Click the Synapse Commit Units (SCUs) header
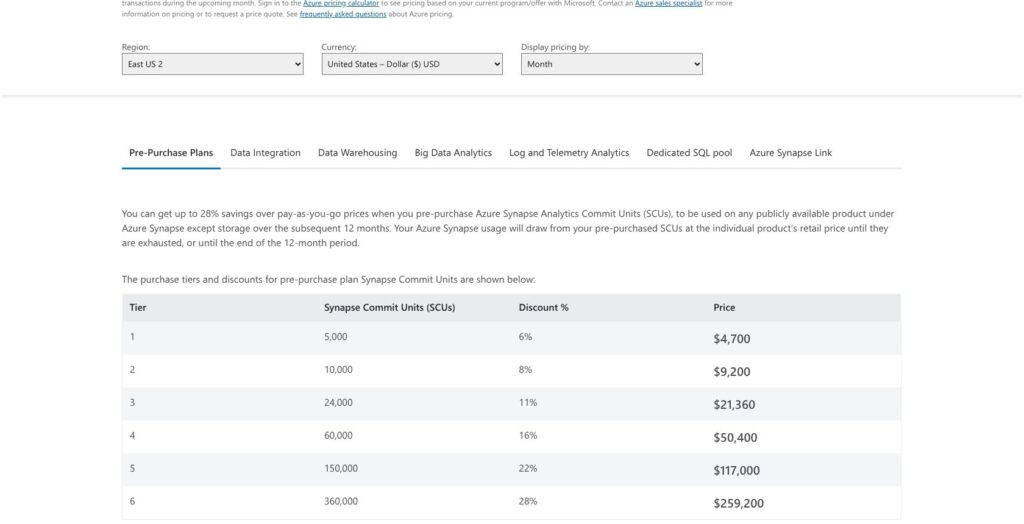This screenshot has height=524, width=1024. pos(389,308)
